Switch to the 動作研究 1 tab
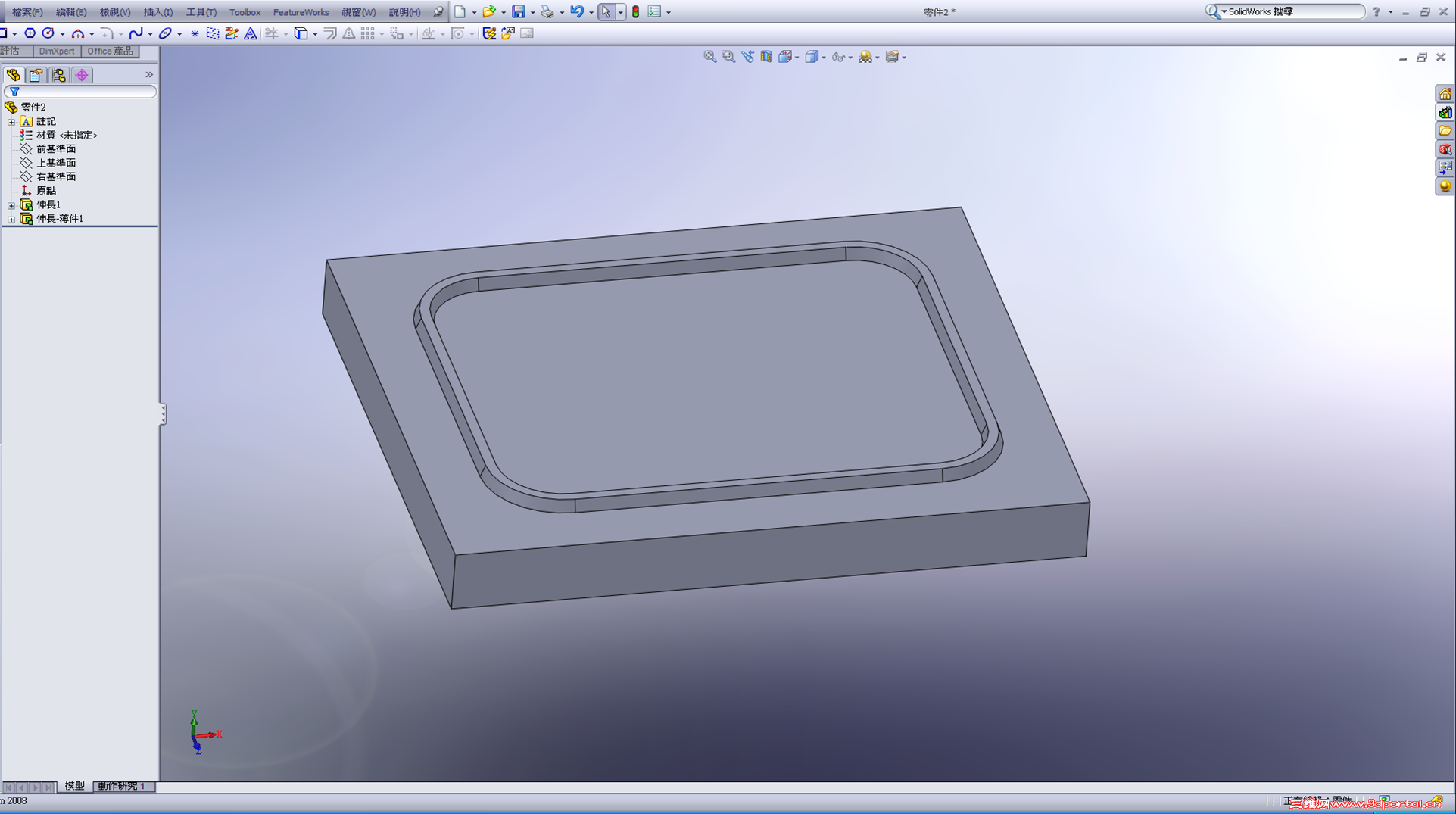The width and height of the screenshot is (1456, 814). tap(123, 786)
